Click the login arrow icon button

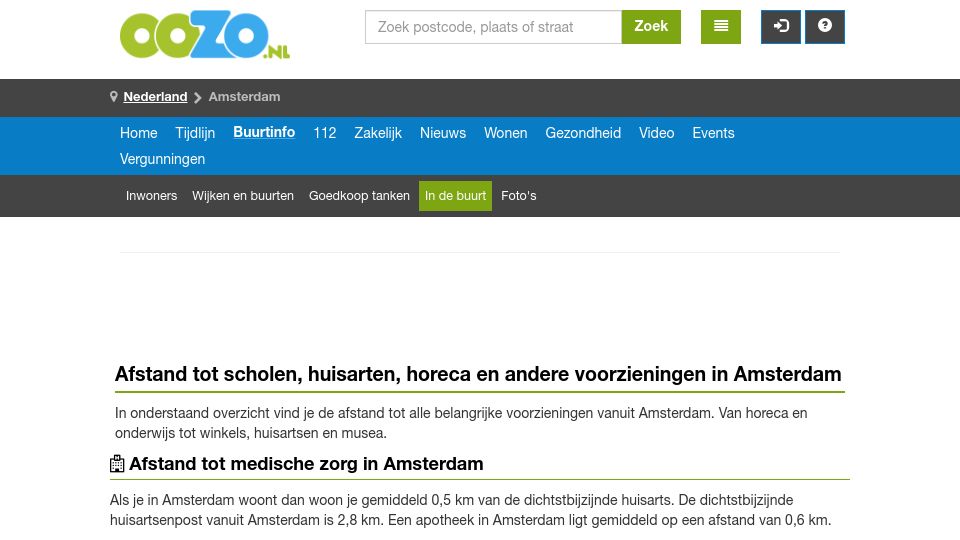tap(781, 27)
